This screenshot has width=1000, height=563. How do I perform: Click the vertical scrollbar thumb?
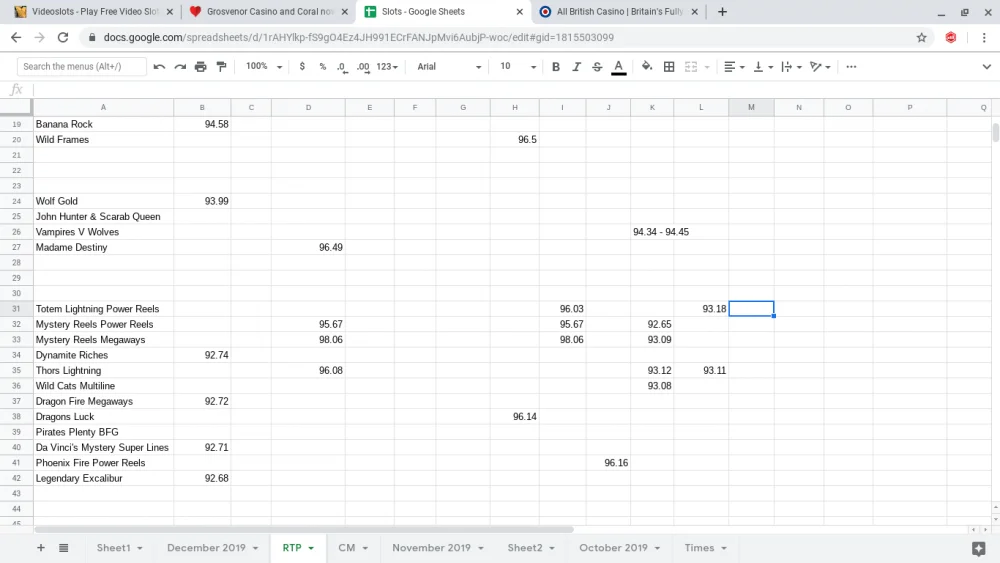(x=996, y=132)
